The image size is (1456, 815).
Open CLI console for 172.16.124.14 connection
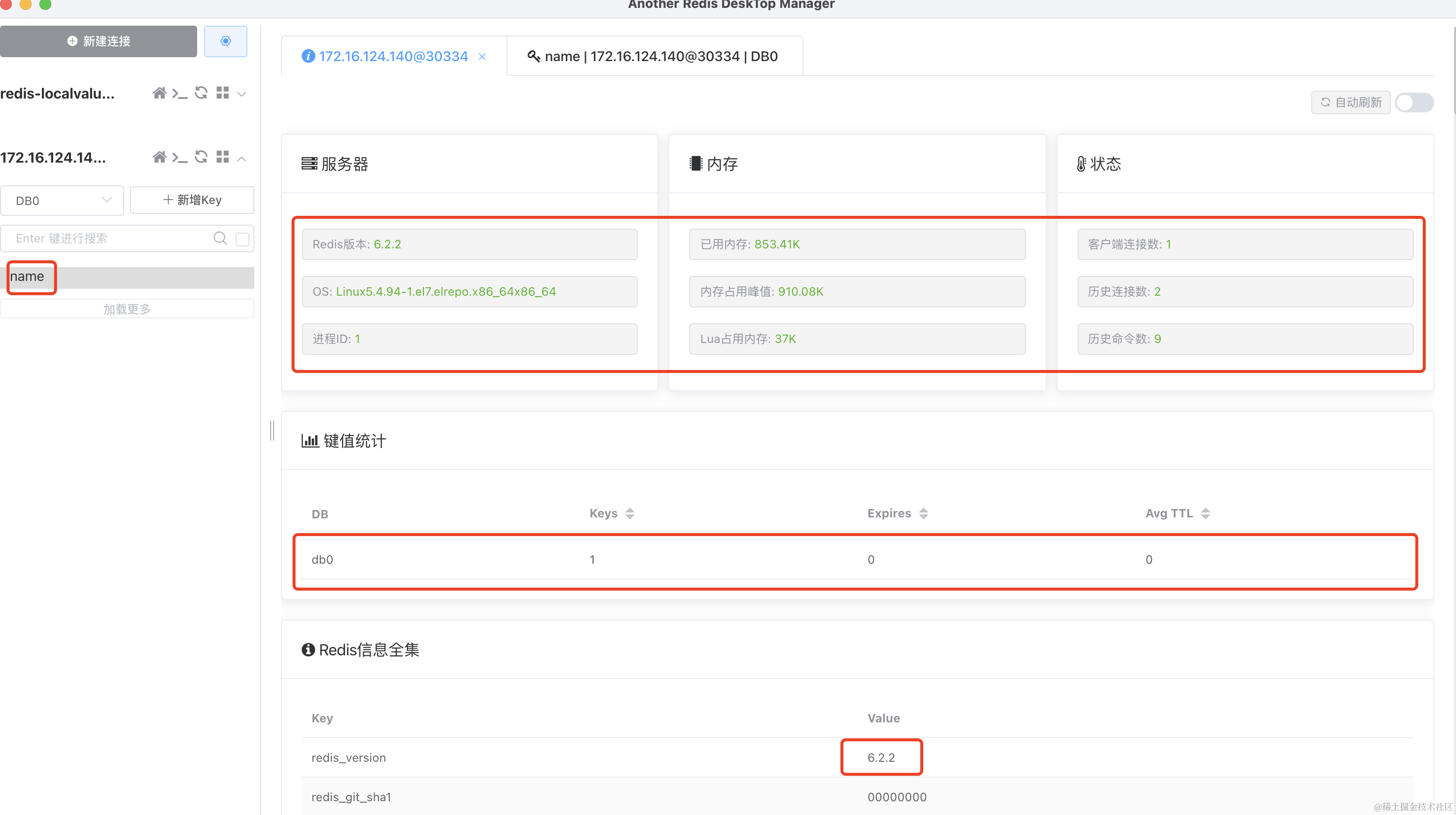[180, 157]
